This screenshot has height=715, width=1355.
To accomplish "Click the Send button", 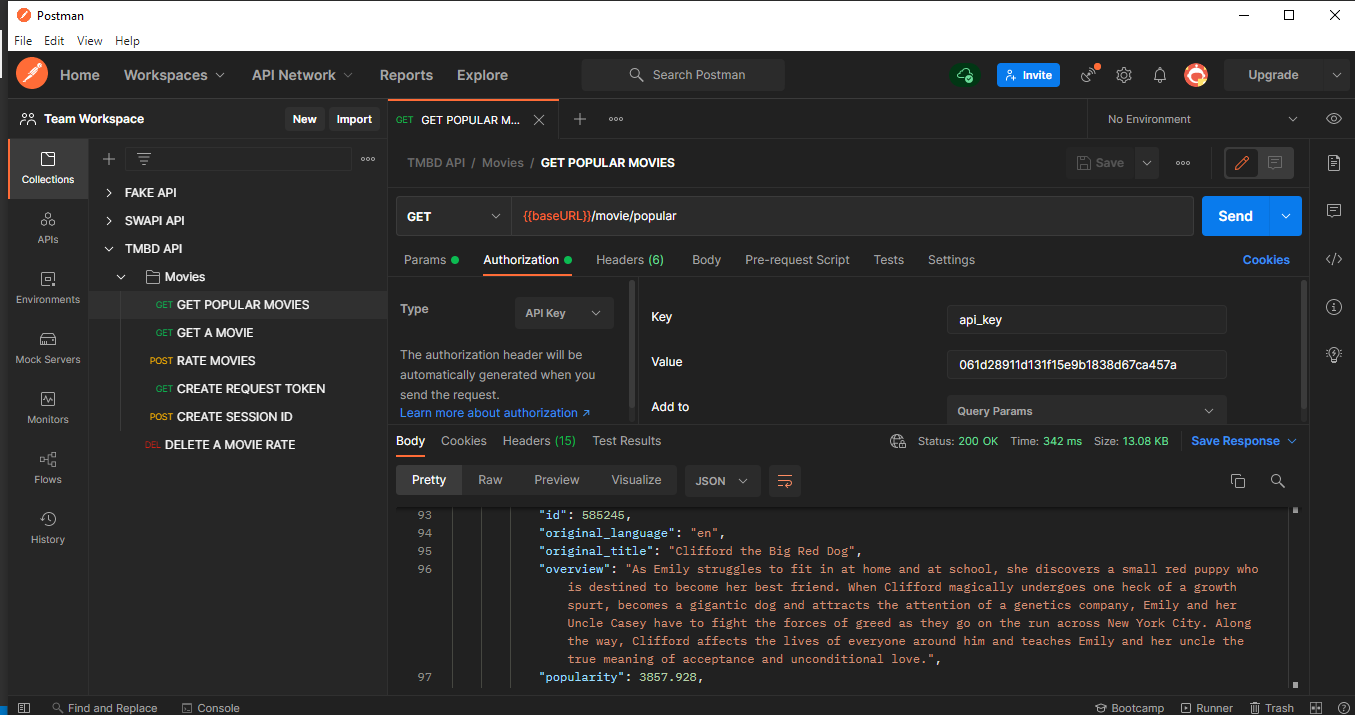I will [1236, 216].
